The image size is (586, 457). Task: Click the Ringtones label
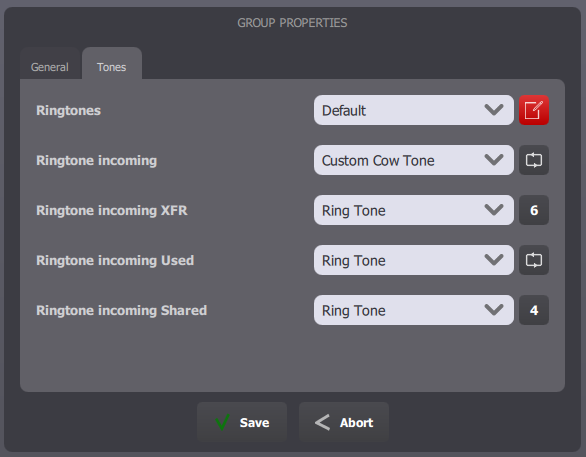point(68,111)
